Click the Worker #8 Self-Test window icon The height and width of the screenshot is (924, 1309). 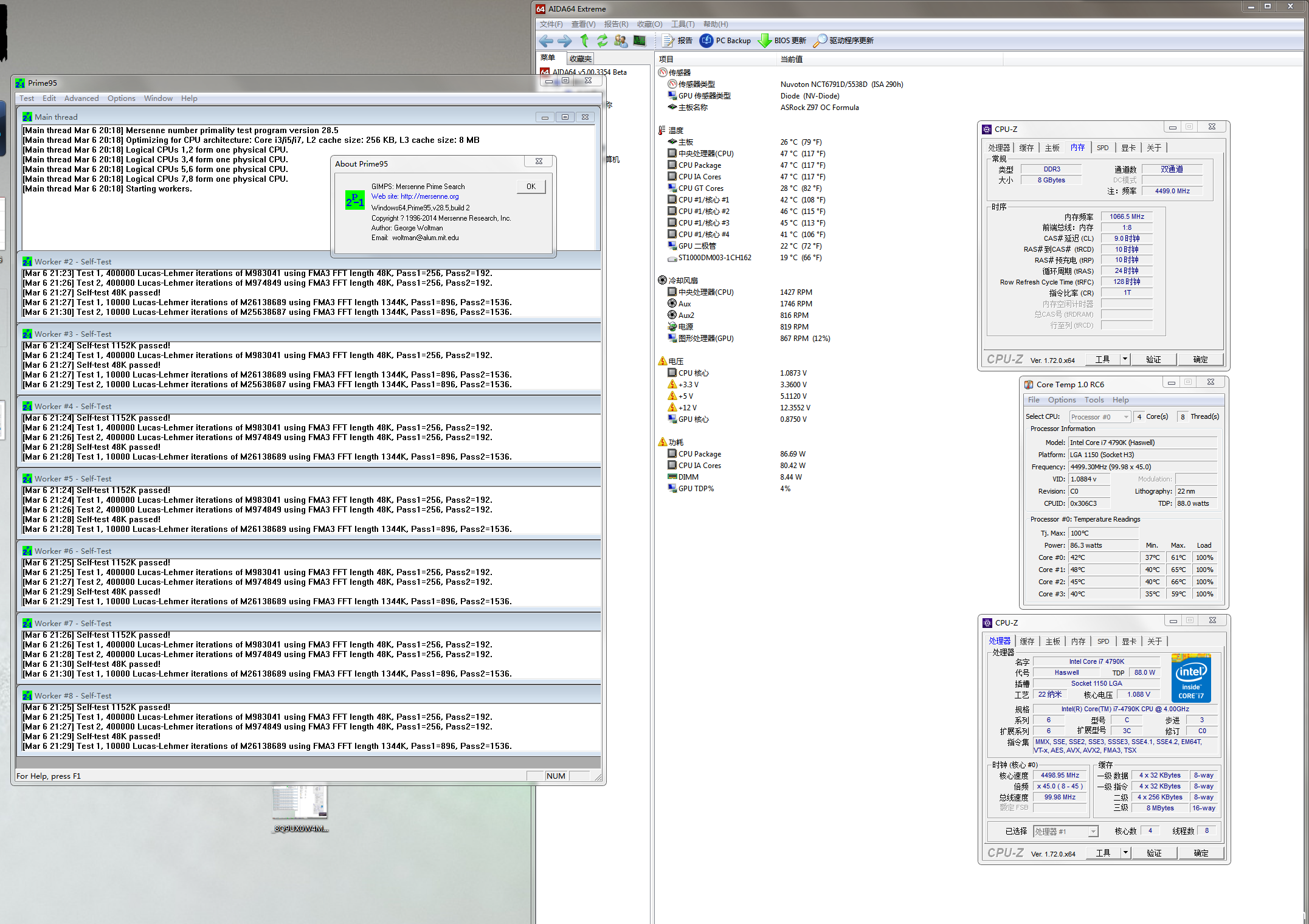coord(27,695)
